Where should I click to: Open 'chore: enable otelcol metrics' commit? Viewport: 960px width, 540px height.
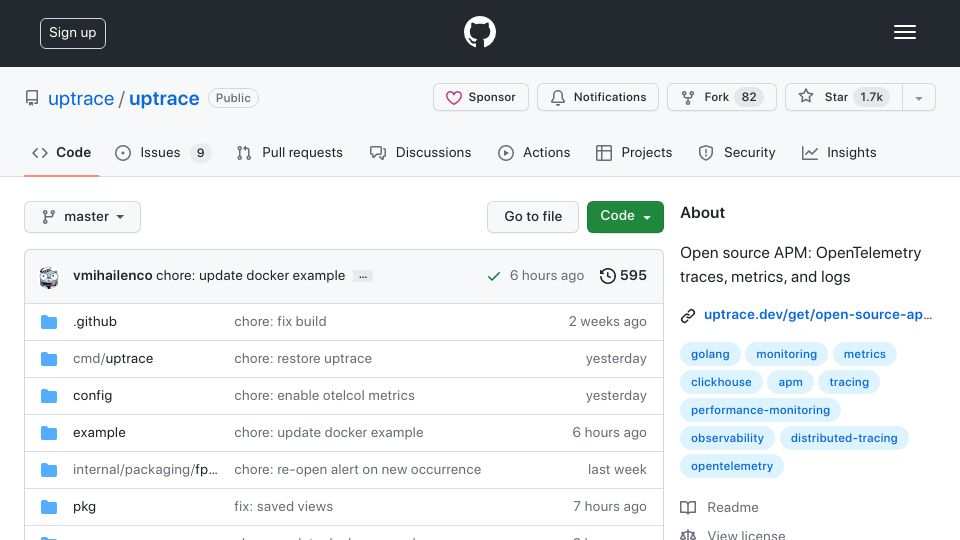pyautogui.click(x=324, y=396)
